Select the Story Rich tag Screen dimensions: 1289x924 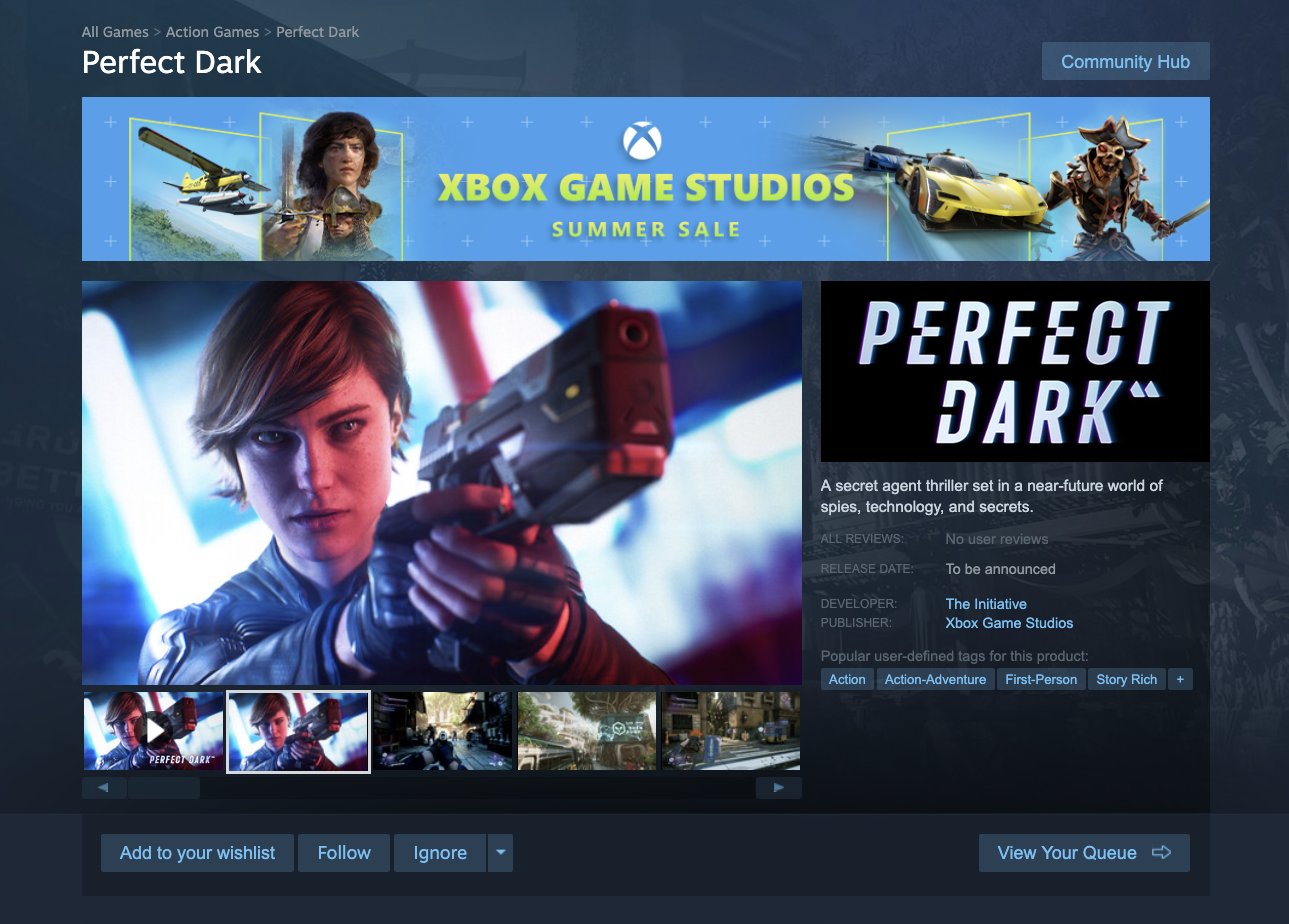tap(1126, 679)
